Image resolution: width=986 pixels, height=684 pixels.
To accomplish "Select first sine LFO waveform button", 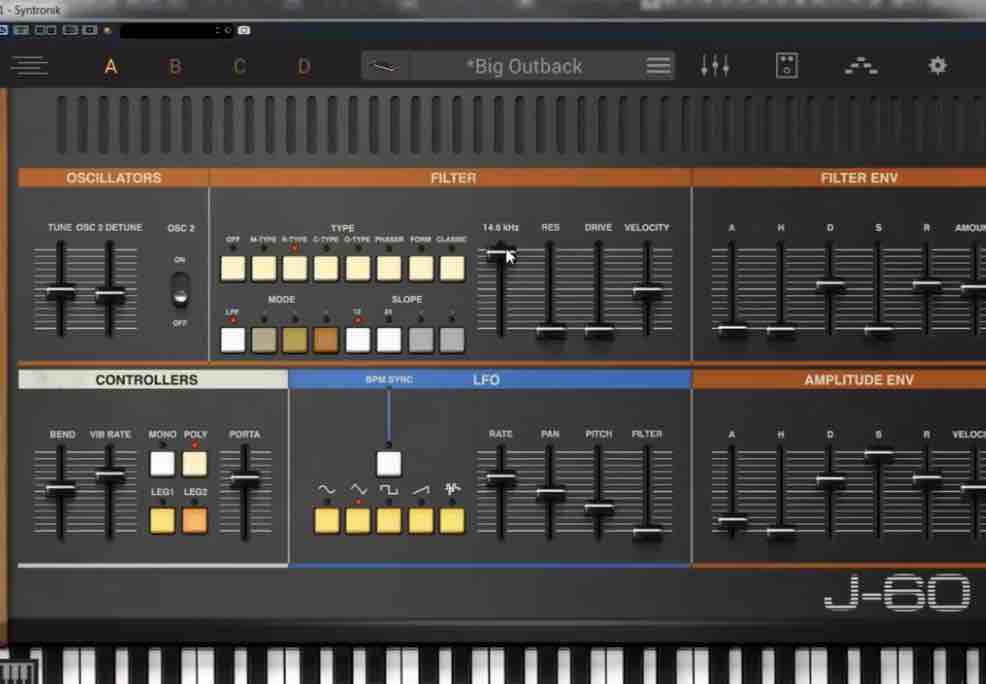I will (x=326, y=521).
